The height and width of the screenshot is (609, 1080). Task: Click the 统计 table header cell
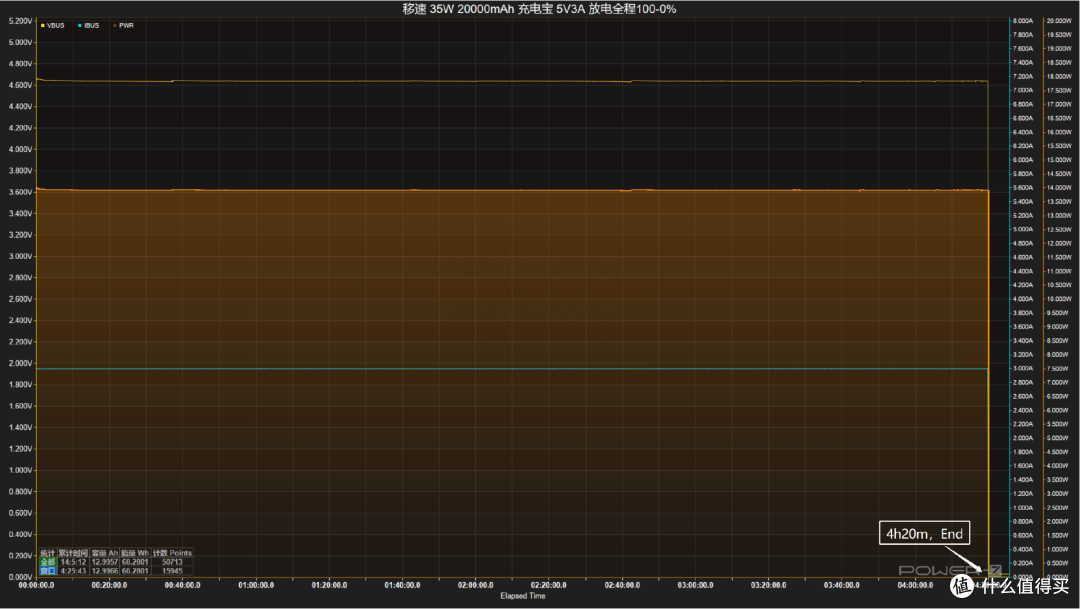click(48, 553)
